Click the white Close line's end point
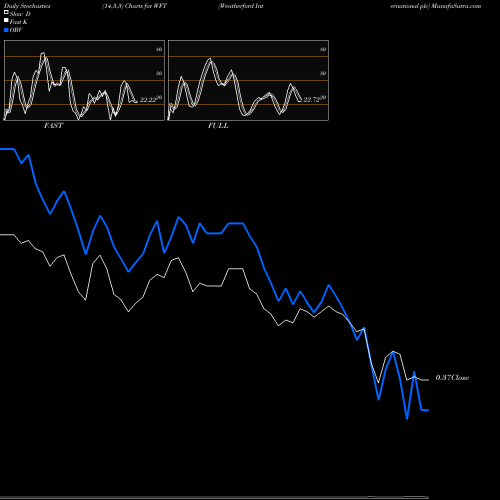The height and width of the screenshot is (500, 500). [x=428, y=380]
